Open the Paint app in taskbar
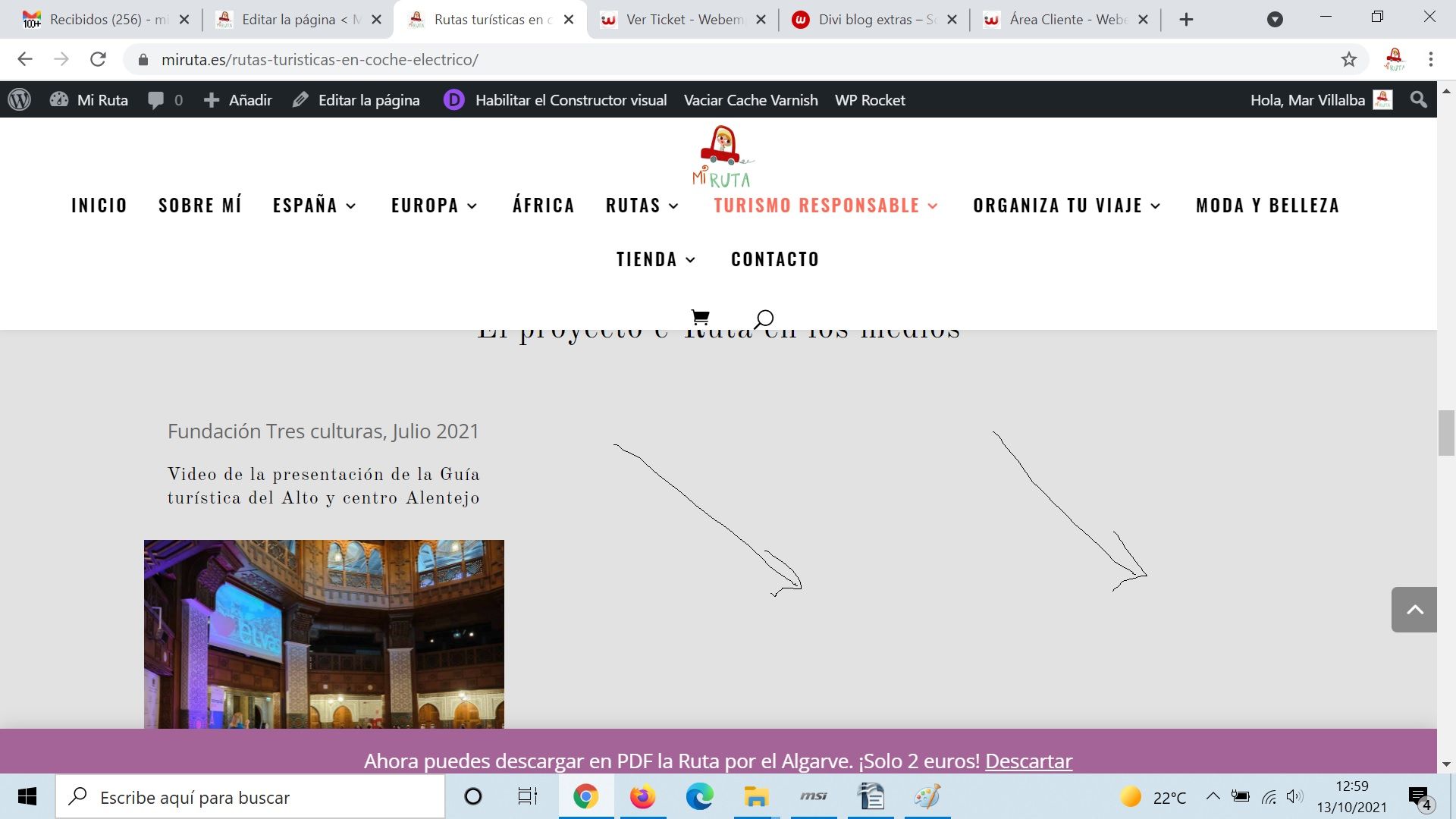Viewport: 1456px width, 819px height. tap(927, 797)
